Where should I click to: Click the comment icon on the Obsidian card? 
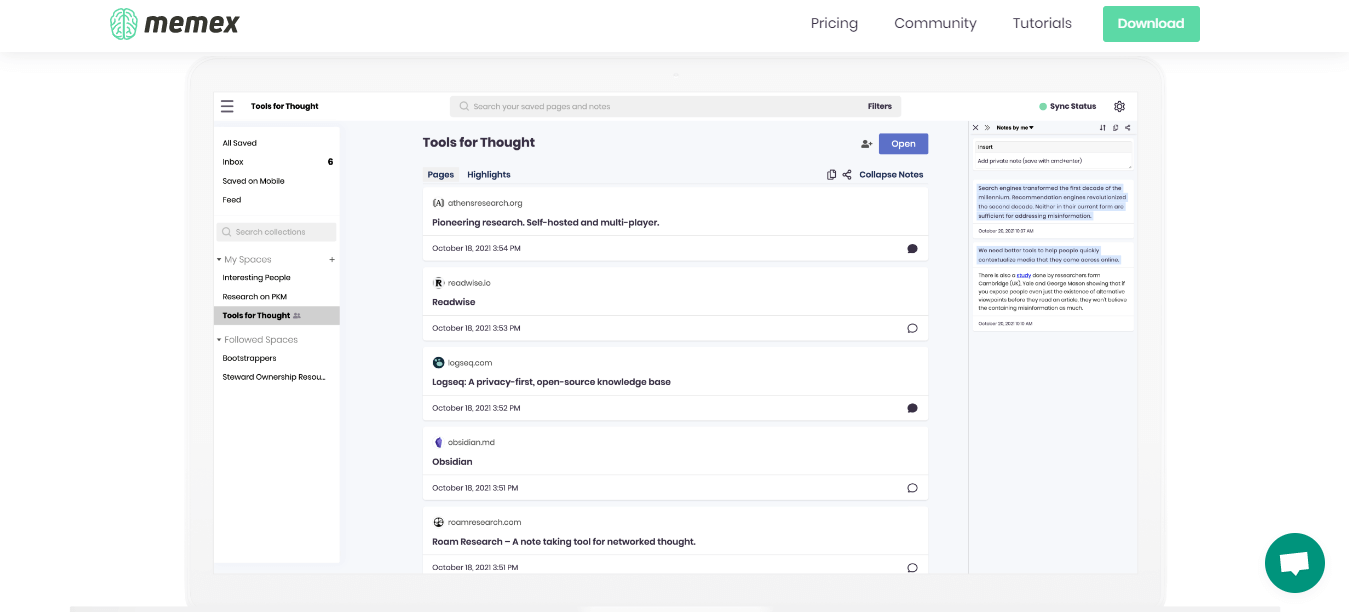tap(912, 488)
